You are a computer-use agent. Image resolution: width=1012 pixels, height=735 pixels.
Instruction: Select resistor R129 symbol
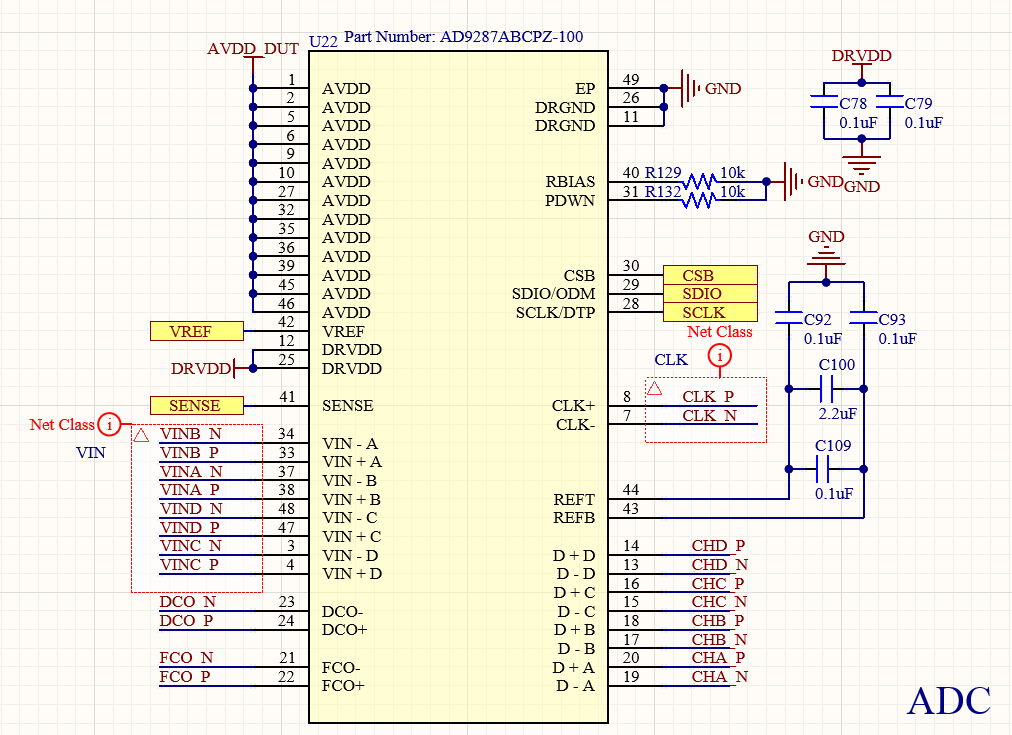699,182
